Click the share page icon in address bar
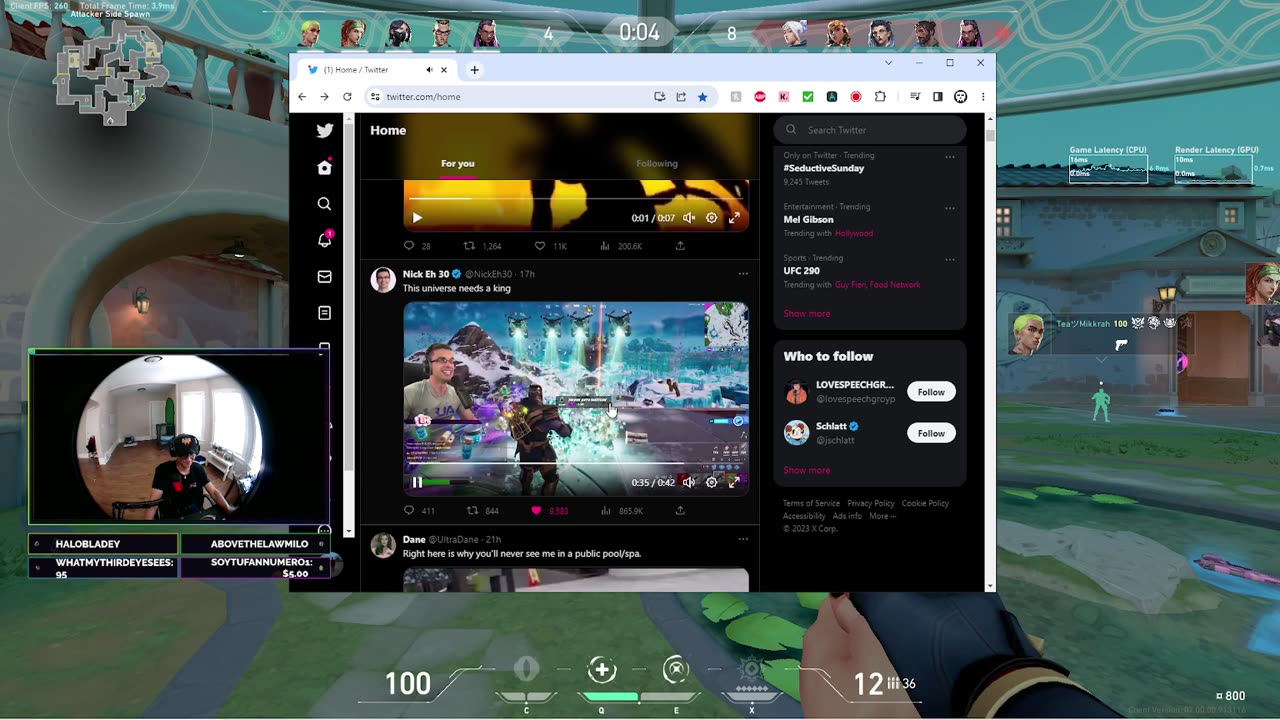The height and width of the screenshot is (720, 1280). click(x=681, y=97)
